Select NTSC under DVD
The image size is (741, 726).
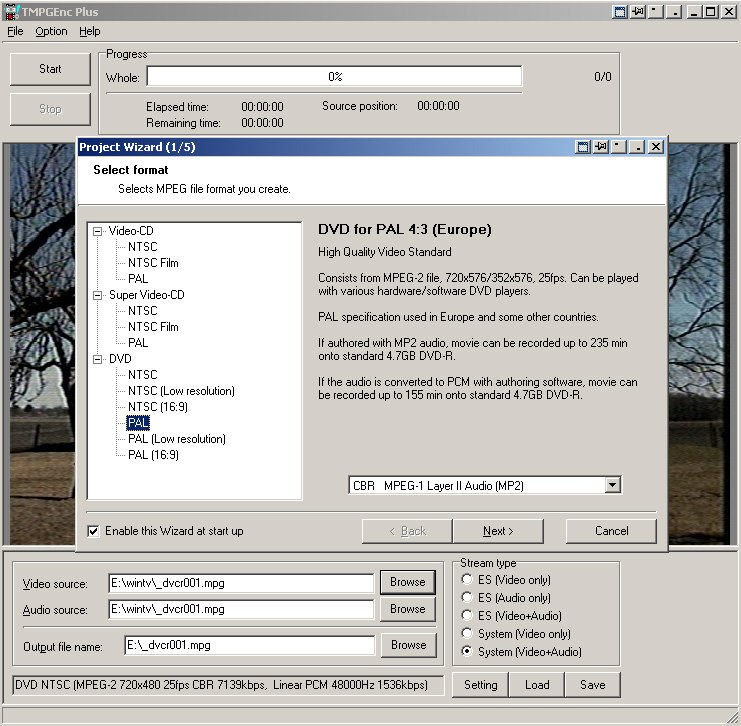[x=142, y=375]
